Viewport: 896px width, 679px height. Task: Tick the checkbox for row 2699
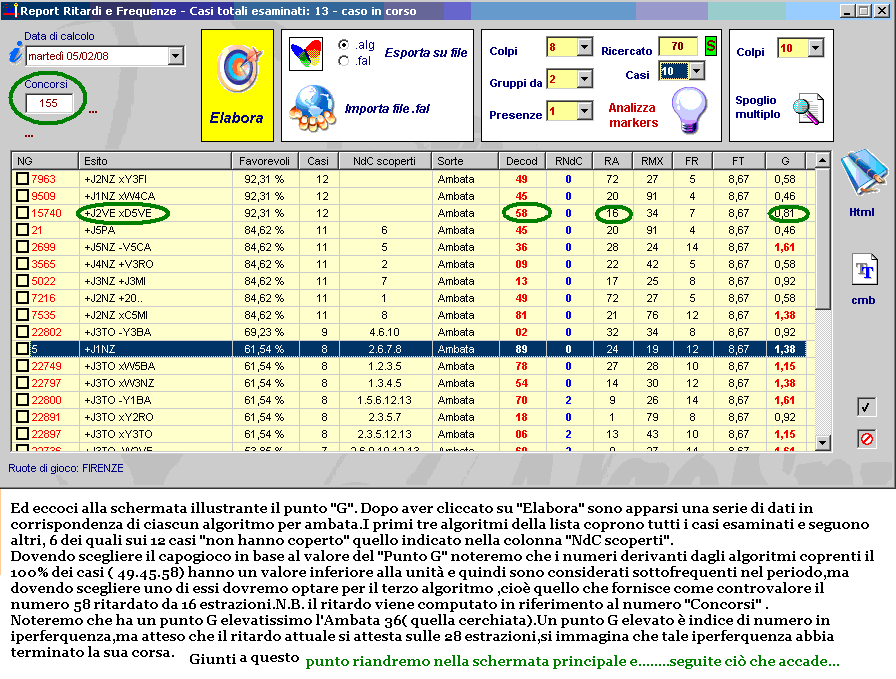(x=22, y=247)
